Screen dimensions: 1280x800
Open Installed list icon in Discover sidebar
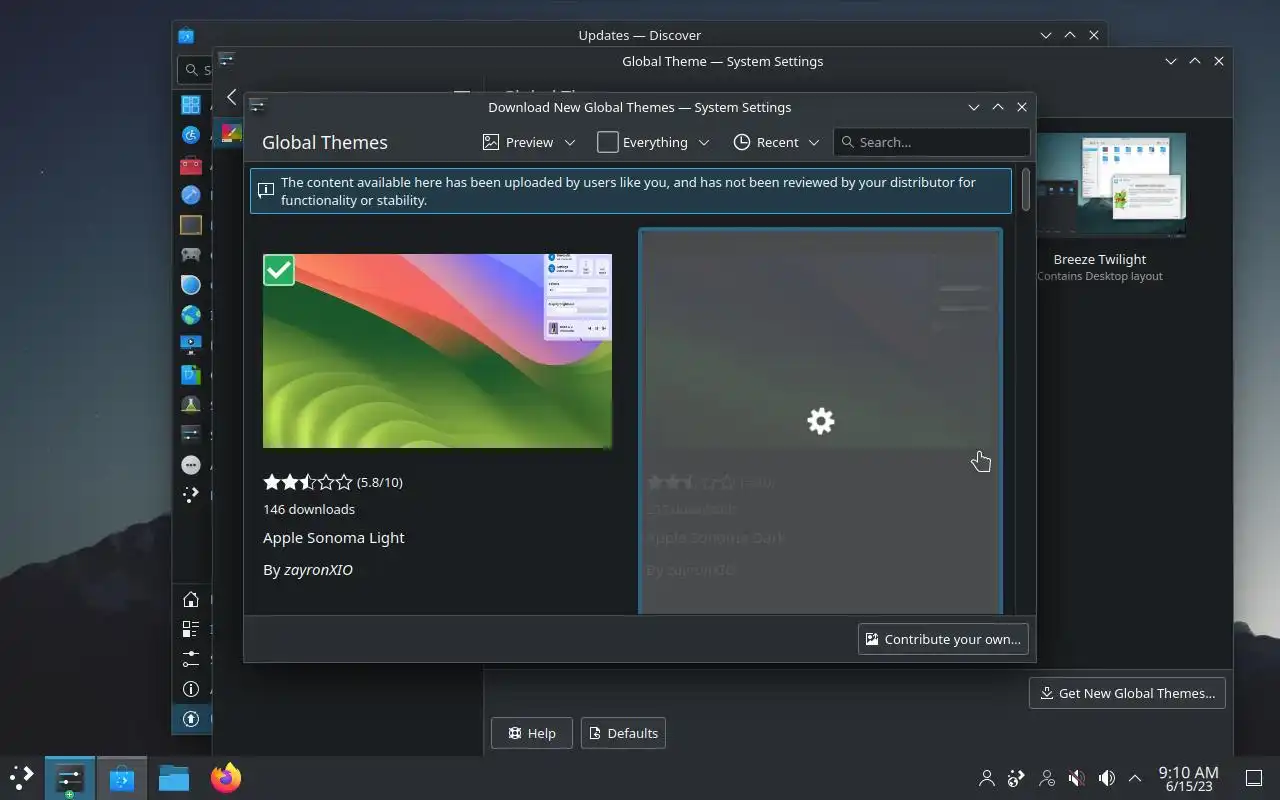[x=191, y=629]
